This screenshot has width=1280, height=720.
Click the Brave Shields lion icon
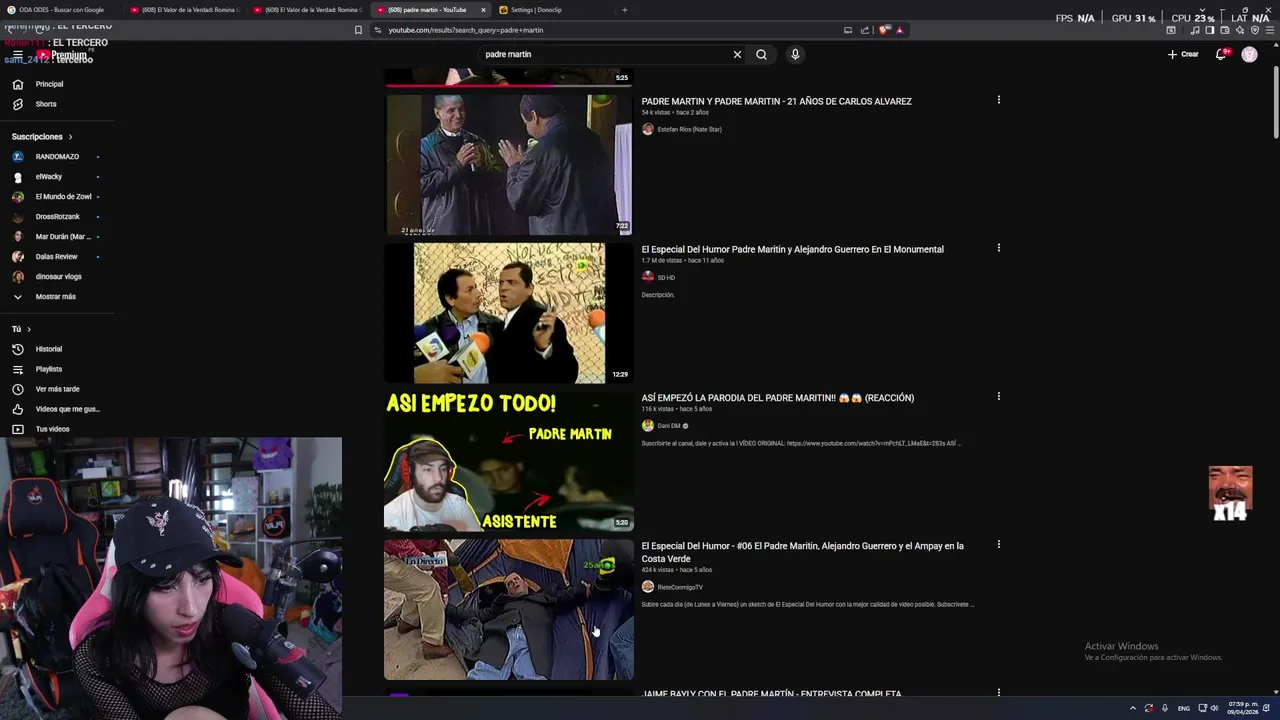(884, 30)
